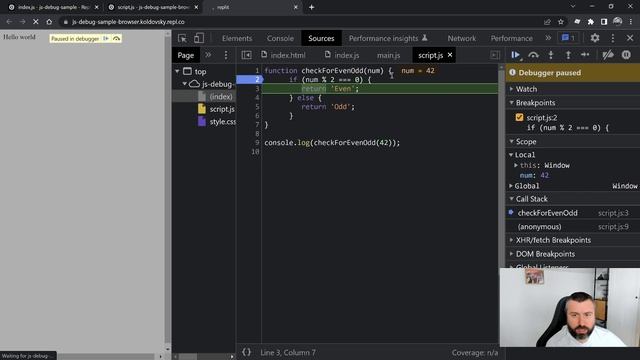Hide the debugger sidebar icon
The image size is (640, 360).
tap(495, 55)
